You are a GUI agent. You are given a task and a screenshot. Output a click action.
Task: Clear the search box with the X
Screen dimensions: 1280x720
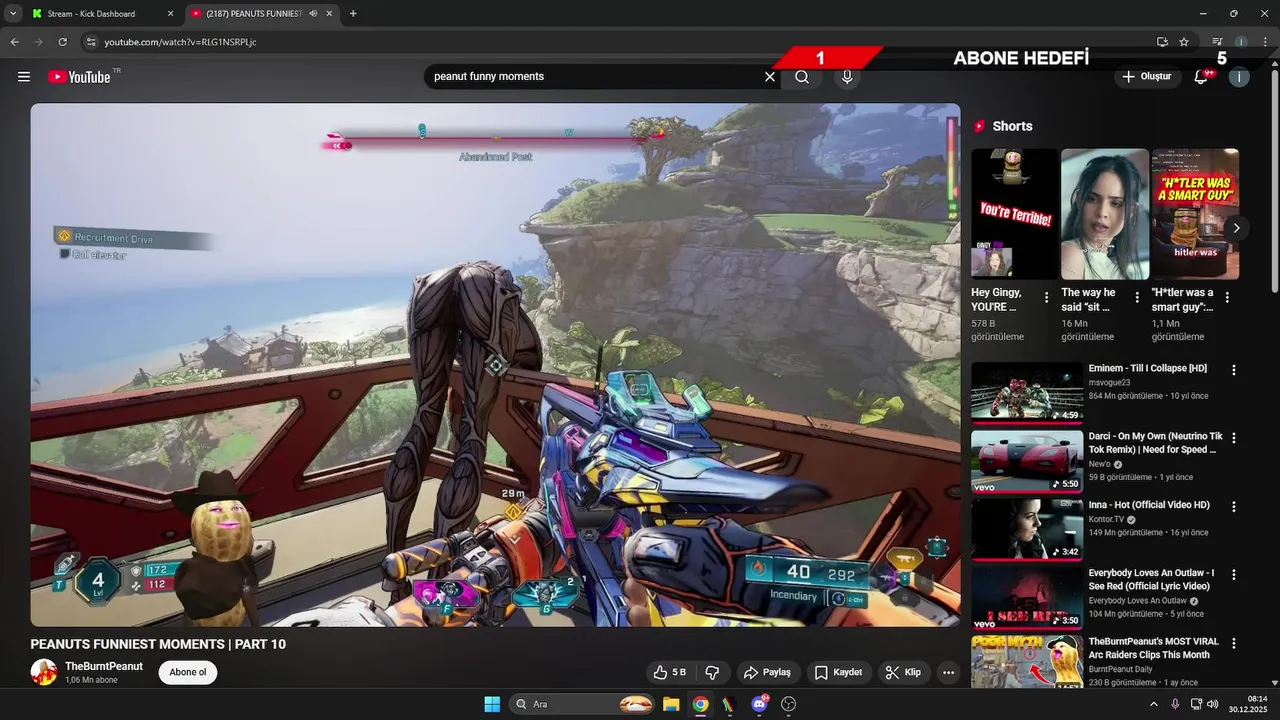[770, 77]
